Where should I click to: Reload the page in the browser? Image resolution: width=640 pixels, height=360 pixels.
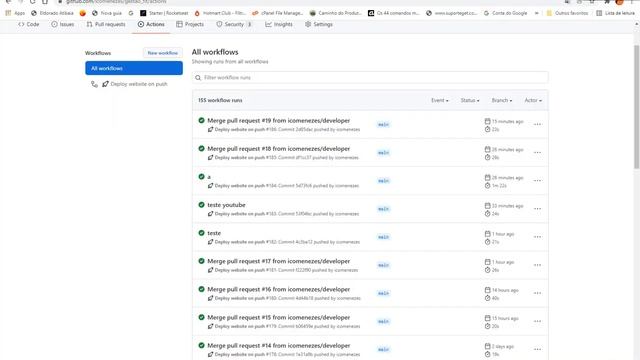pos(32,2)
